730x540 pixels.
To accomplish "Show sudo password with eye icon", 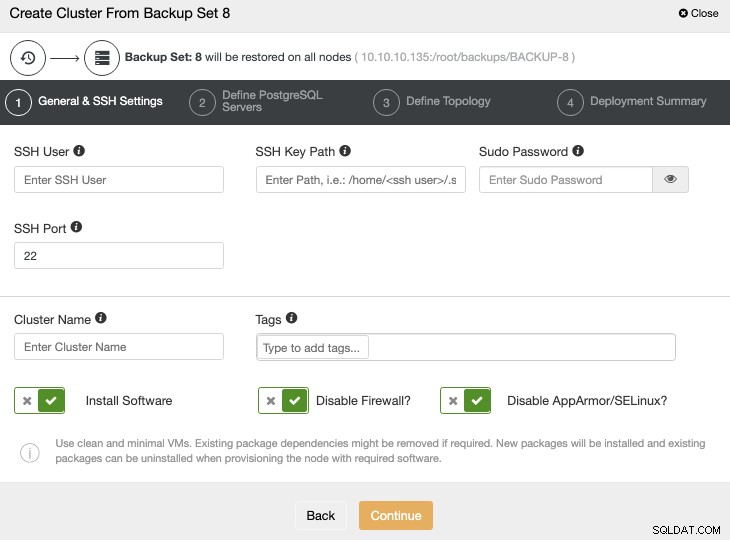I will (670, 180).
